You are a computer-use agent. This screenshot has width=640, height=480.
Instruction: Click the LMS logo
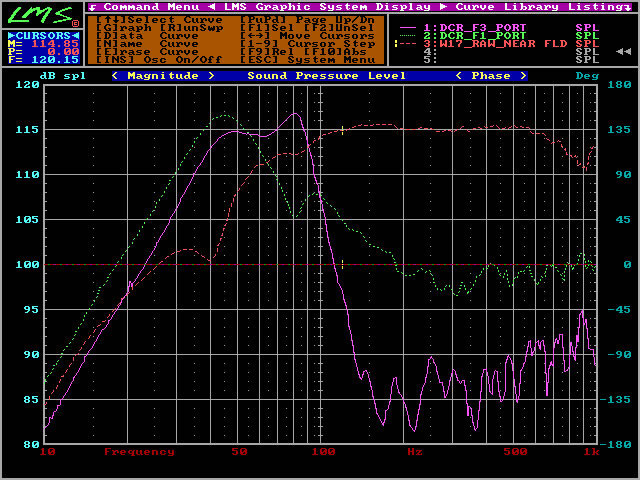click(x=41, y=16)
